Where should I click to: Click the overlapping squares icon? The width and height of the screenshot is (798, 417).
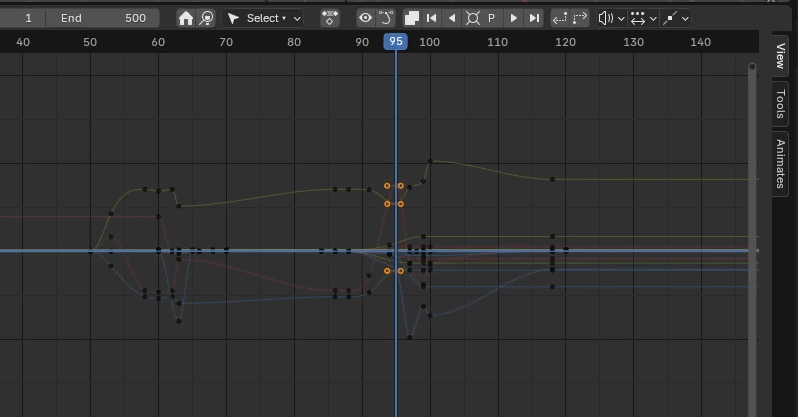[x=411, y=18]
